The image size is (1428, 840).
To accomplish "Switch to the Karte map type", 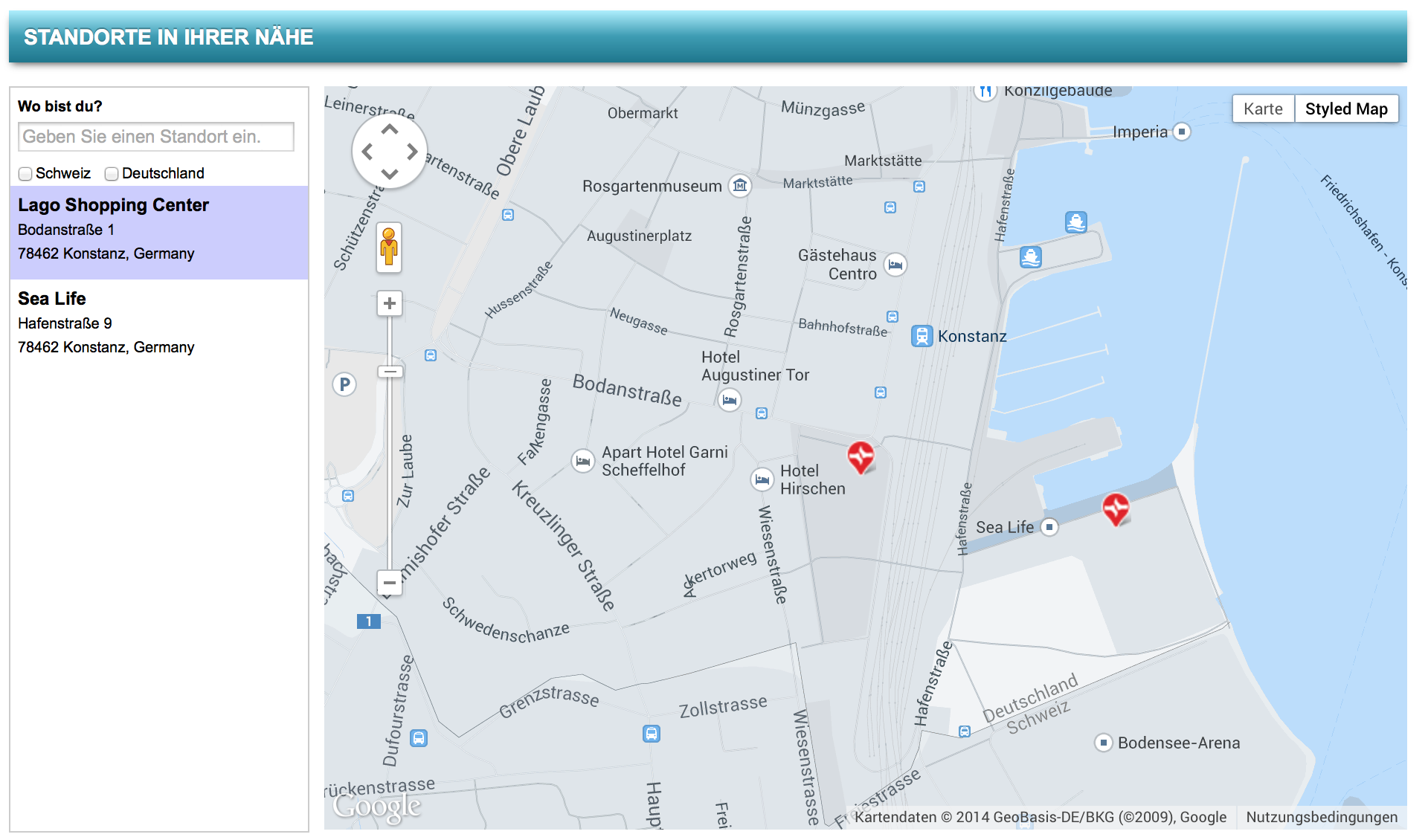I will 1263,109.
